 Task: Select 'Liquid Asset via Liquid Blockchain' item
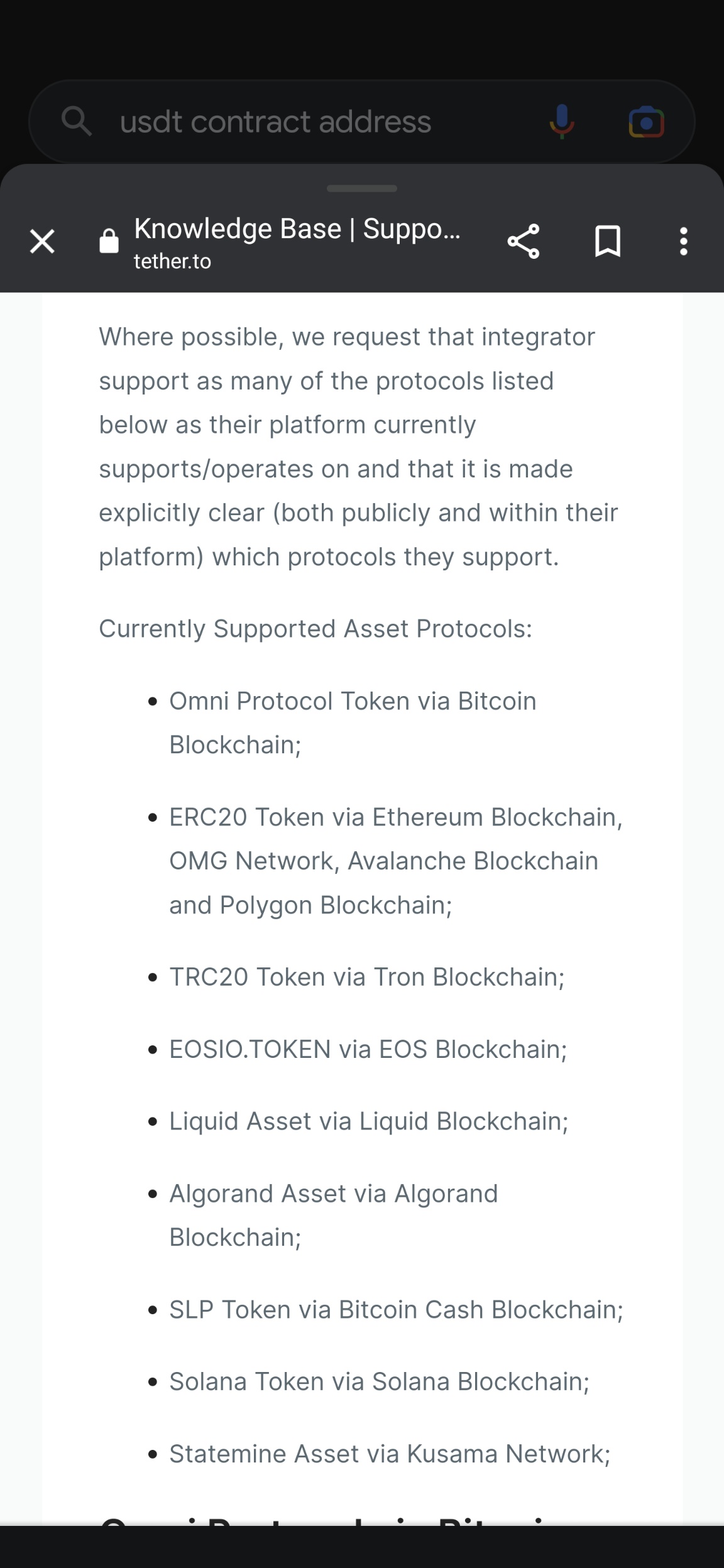click(x=369, y=1121)
